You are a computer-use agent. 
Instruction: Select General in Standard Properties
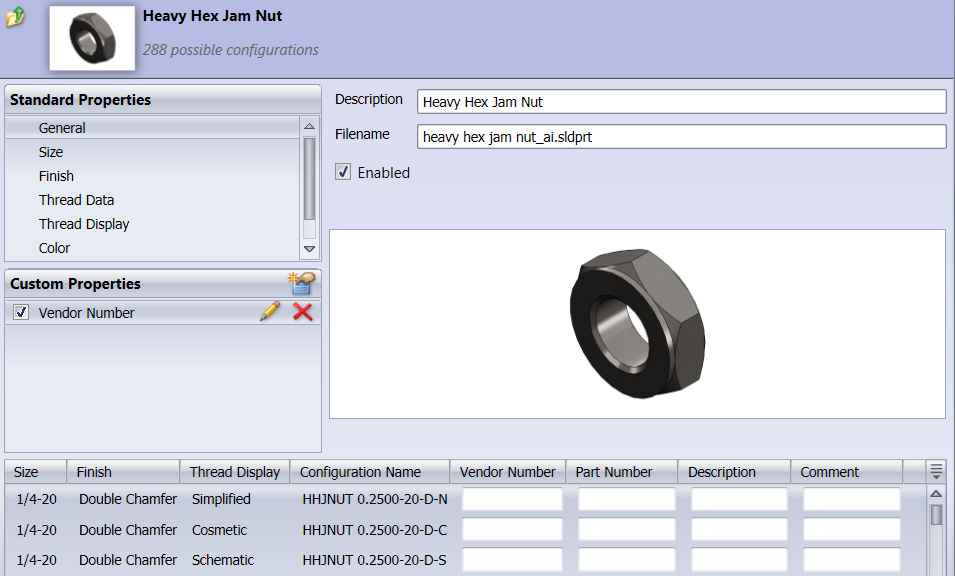point(62,128)
